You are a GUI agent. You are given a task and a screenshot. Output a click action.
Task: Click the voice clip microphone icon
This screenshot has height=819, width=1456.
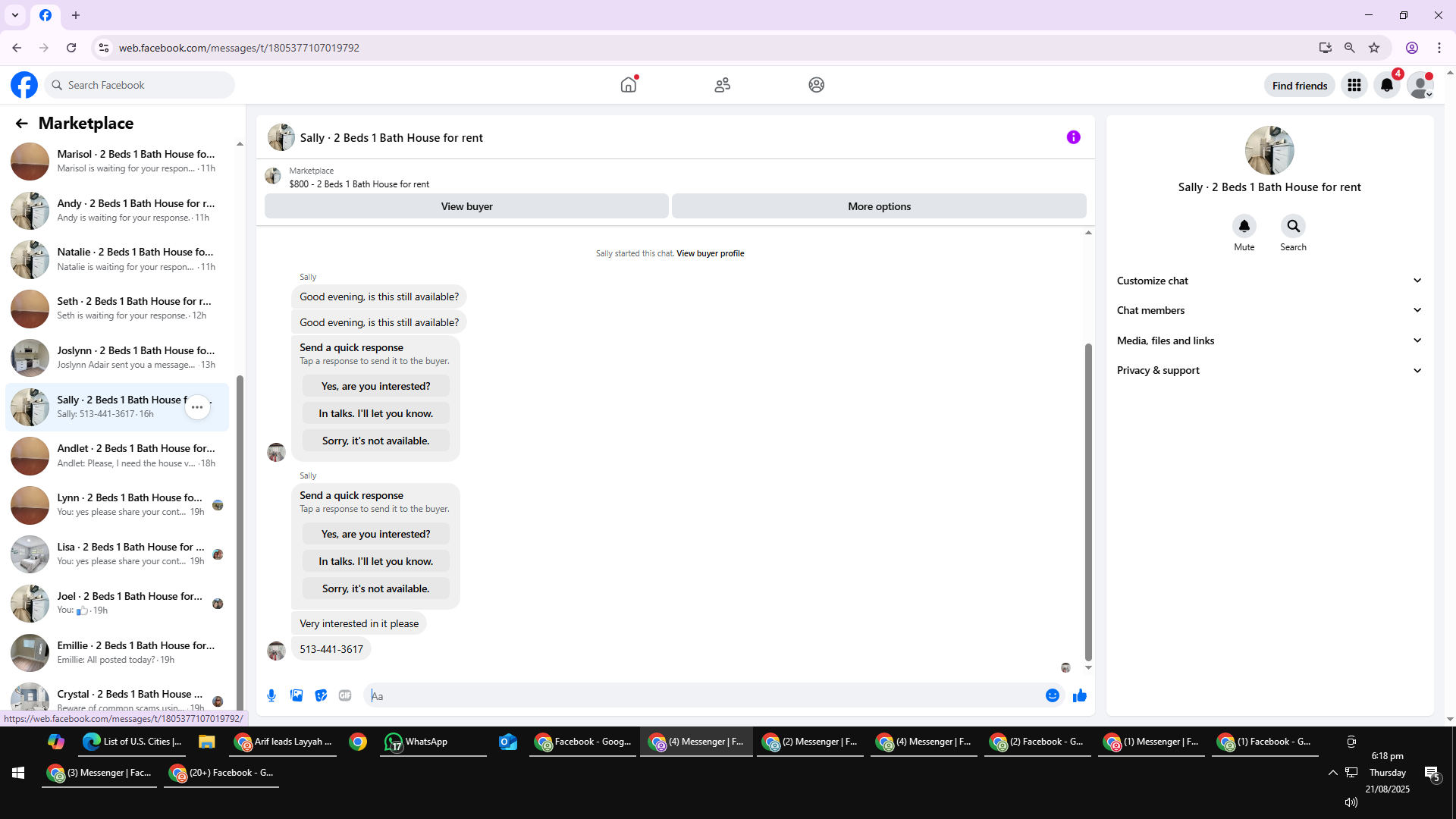(271, 695)
